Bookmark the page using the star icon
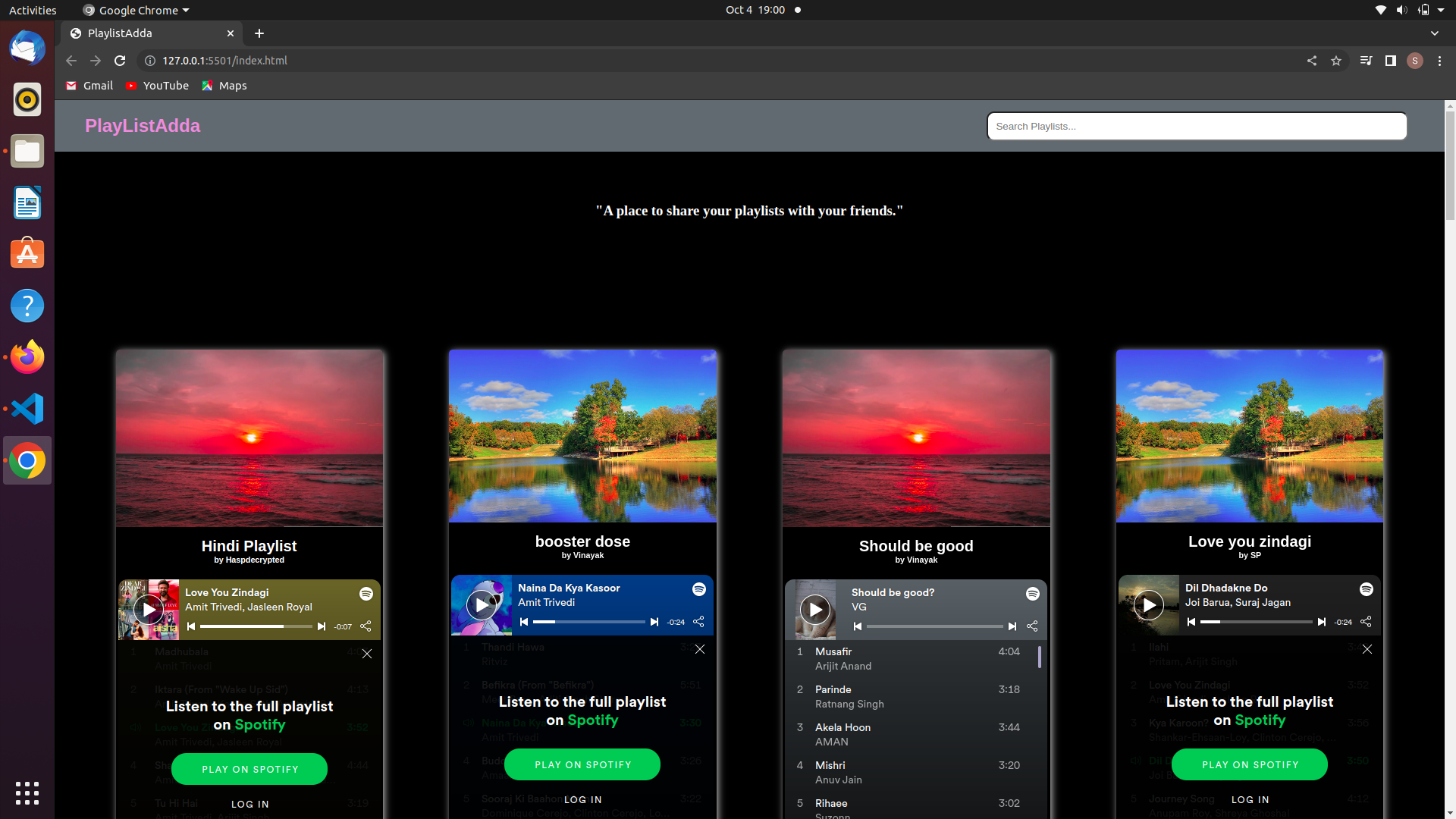Image resolution: width=1456 pixels, height=819 pixels. 1337,61
